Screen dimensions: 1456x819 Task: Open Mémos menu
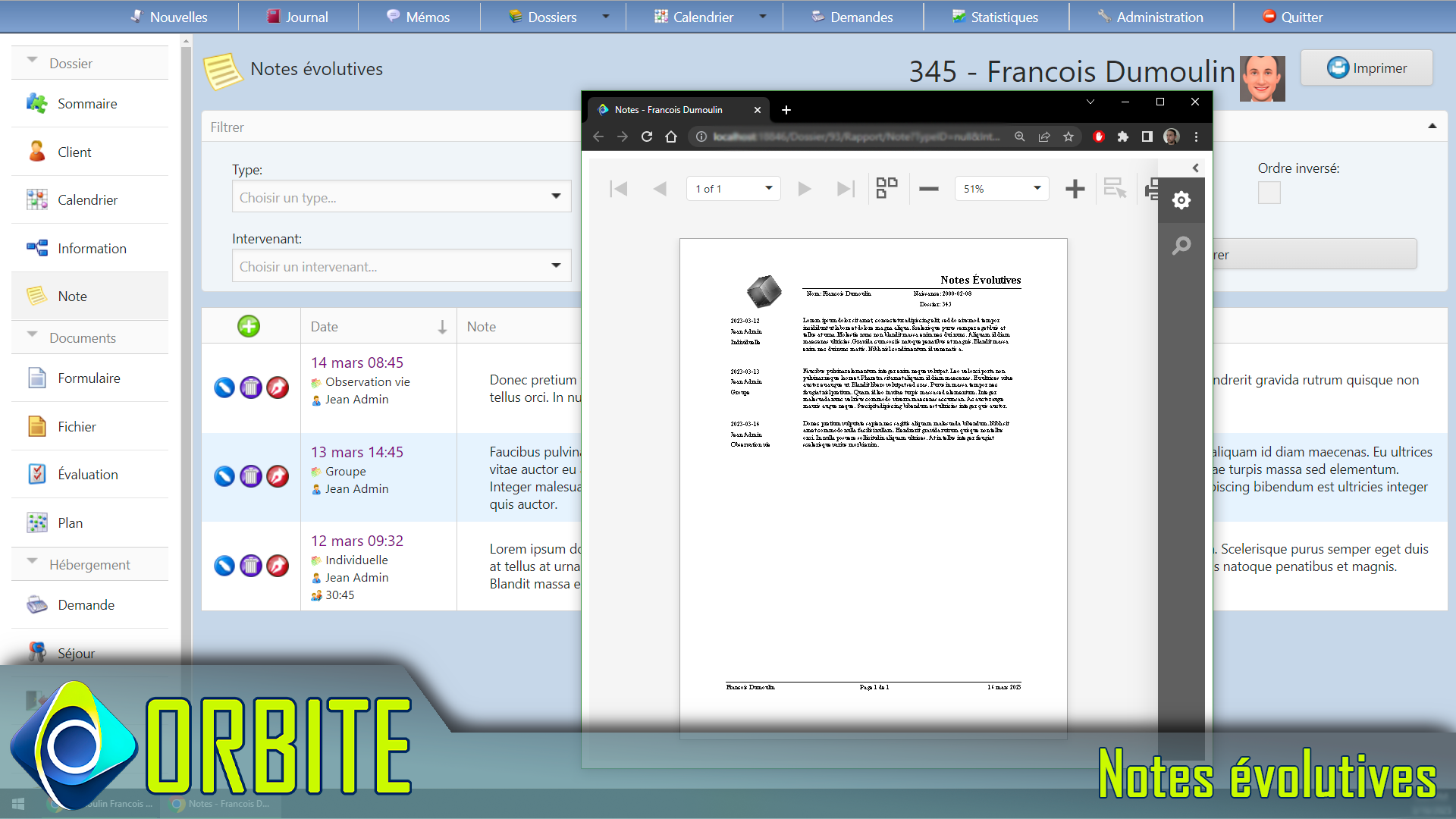click(x=419, y=17)
